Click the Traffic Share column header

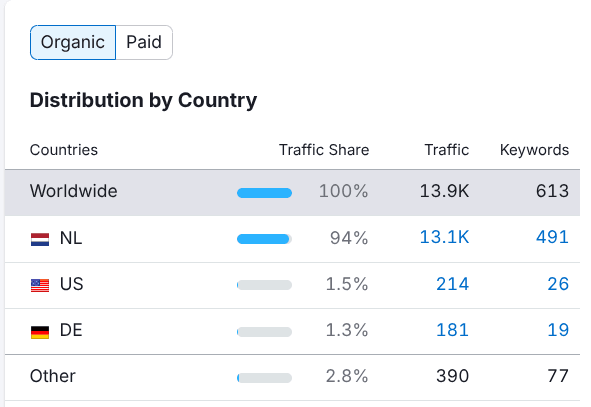324,150
